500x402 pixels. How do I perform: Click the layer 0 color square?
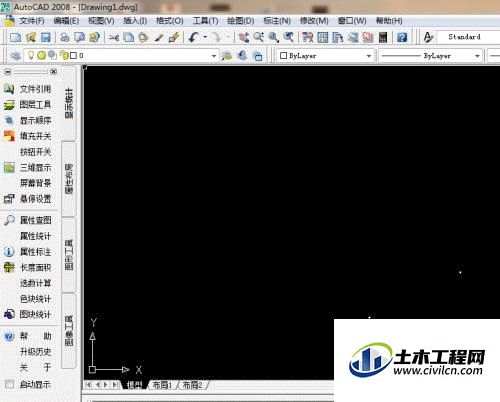[73, 56]
